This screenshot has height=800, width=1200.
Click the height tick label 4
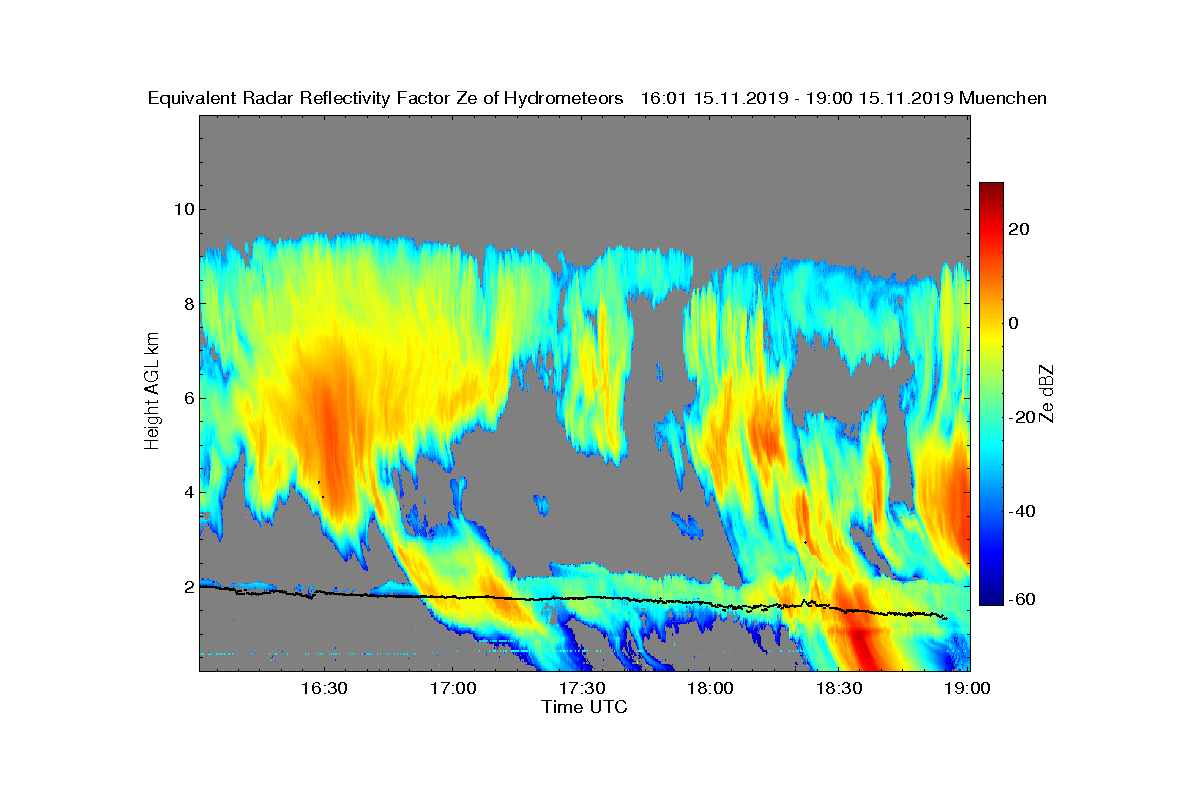pyautogui.click(x=187, y=492)
